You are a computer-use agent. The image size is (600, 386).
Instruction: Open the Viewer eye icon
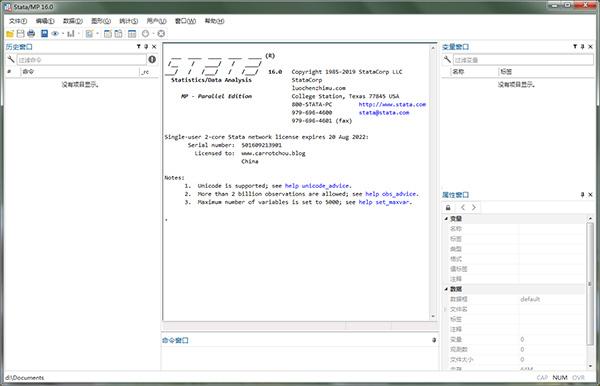[x=55, y=34]
